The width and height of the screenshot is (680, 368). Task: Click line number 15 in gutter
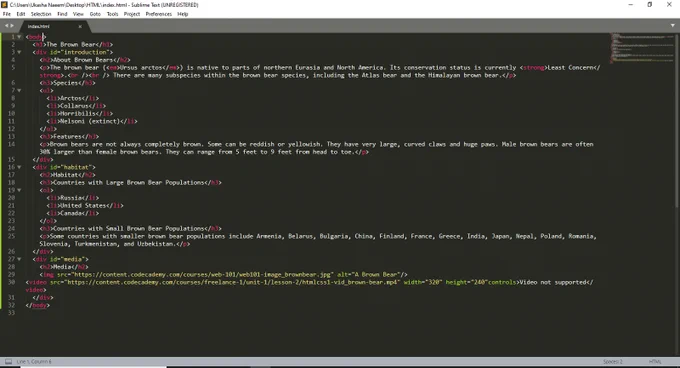pos(11,160)
